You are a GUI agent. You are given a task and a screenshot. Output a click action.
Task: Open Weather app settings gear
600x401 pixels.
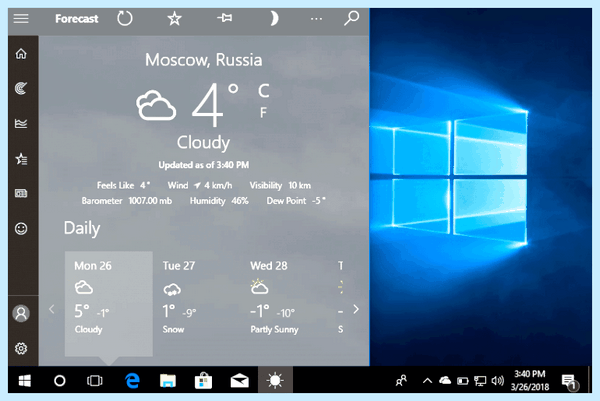[21, 349]
